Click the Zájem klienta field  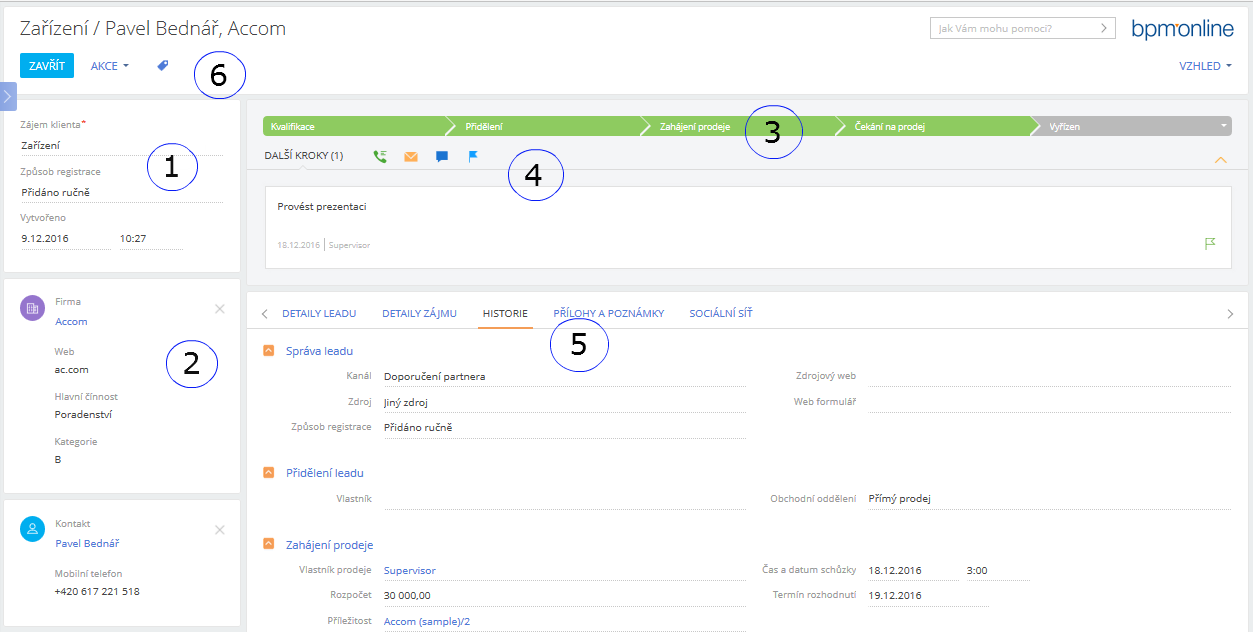point(122,145)
